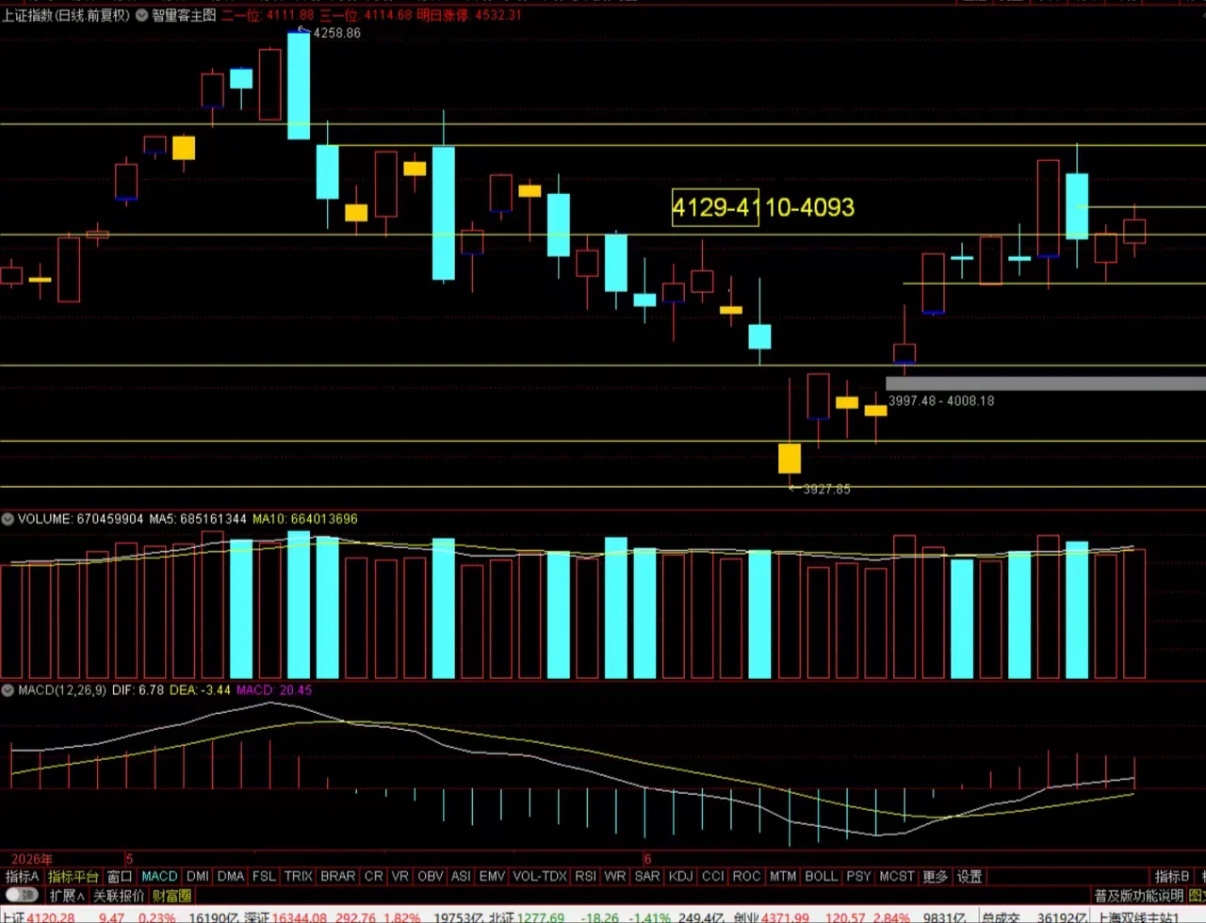
Task: Click the VOLUME: 670459904 readout
Action: tap(80, 519)
